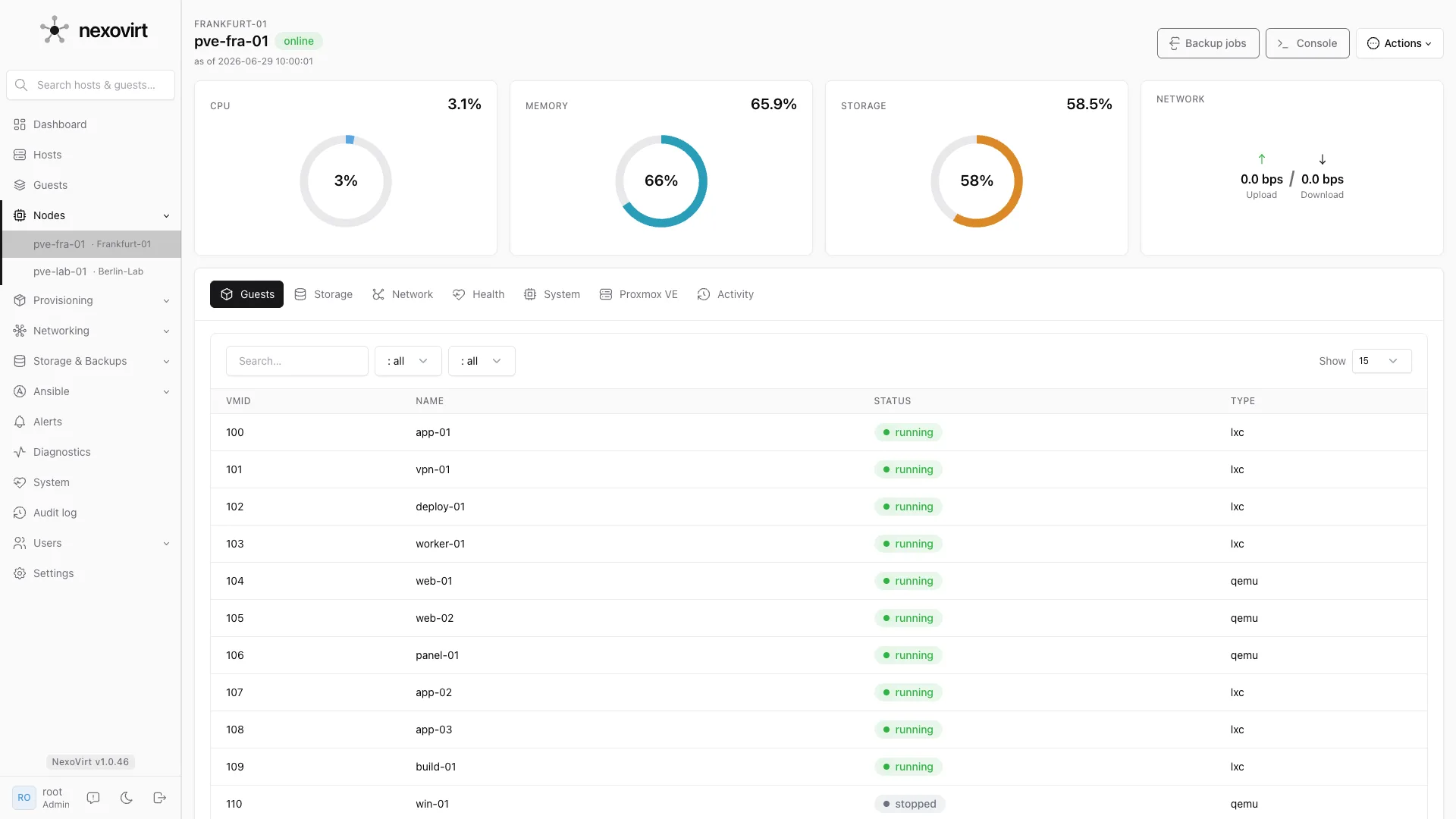Viewport: 1456px width, 819px height.
Task: Open guest row app-01
Action: (x=819, y=432)
